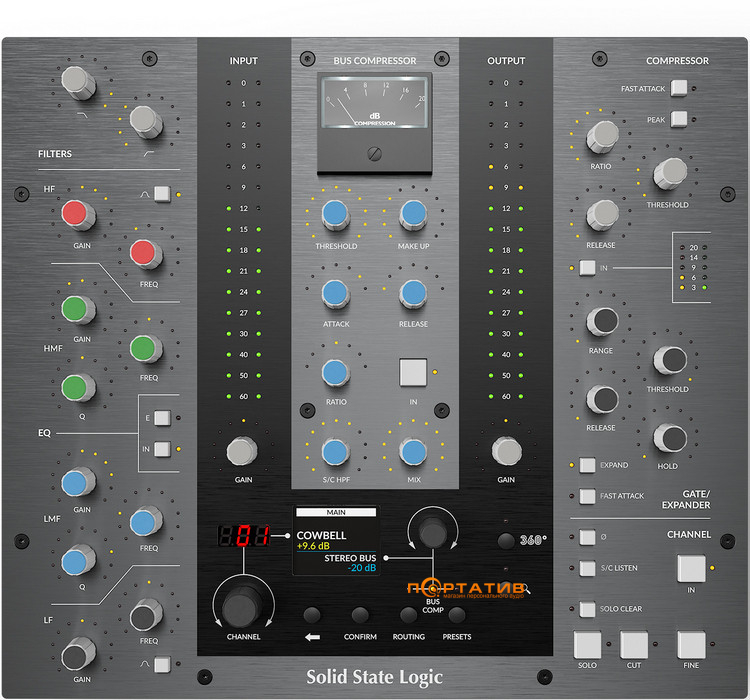The image size is (750, 700).
Task: Toggle the S/C LISTEN button
Action: [587, 568]
